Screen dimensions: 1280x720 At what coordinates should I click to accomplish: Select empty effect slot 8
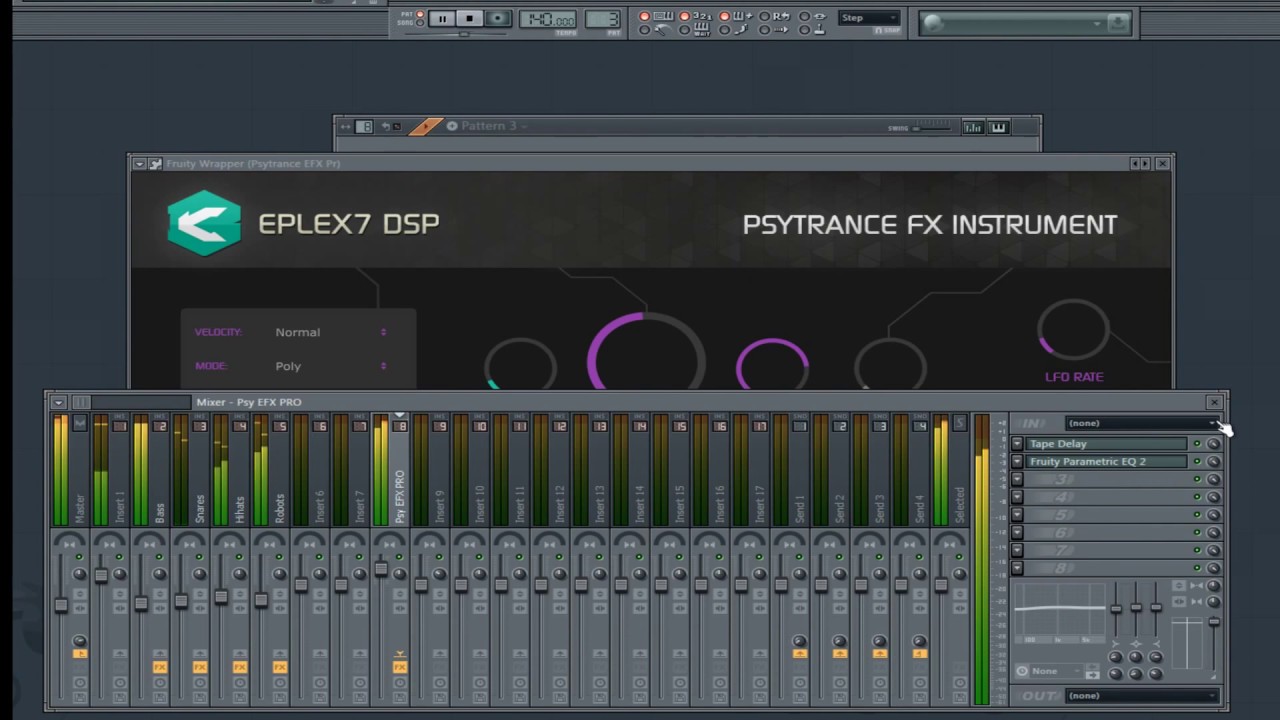(x=1107, y=568)
